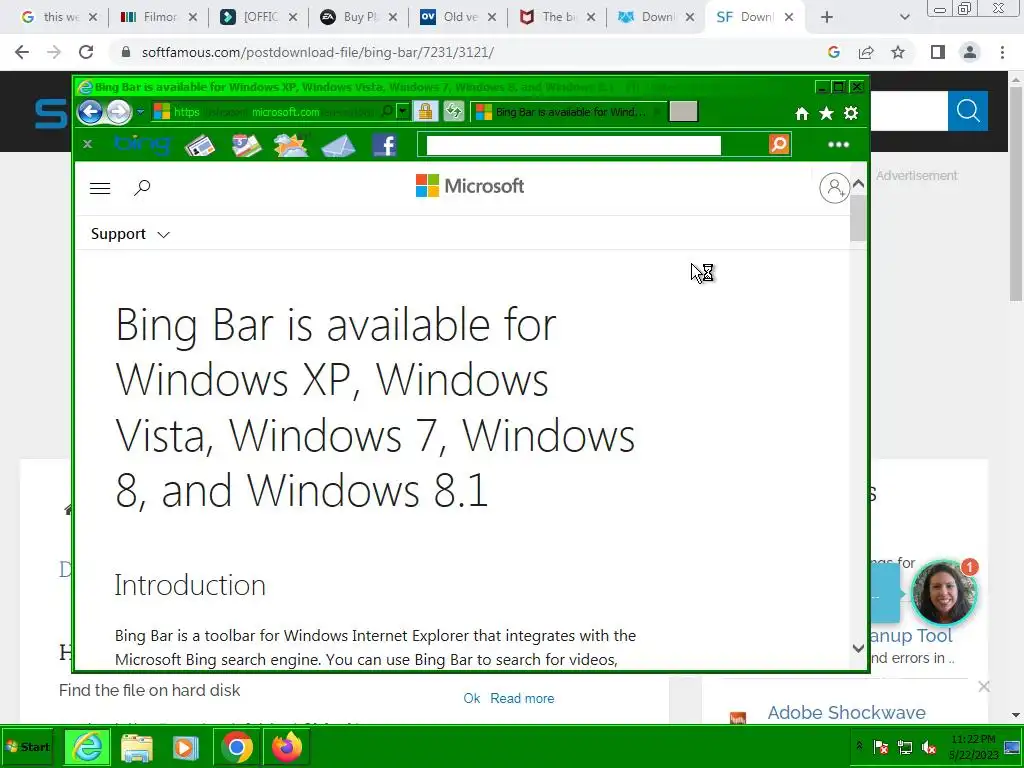1024x768 pixels.
Task: Close the Chrome 'Filmor' tab
Action: [x=193, y=18]
